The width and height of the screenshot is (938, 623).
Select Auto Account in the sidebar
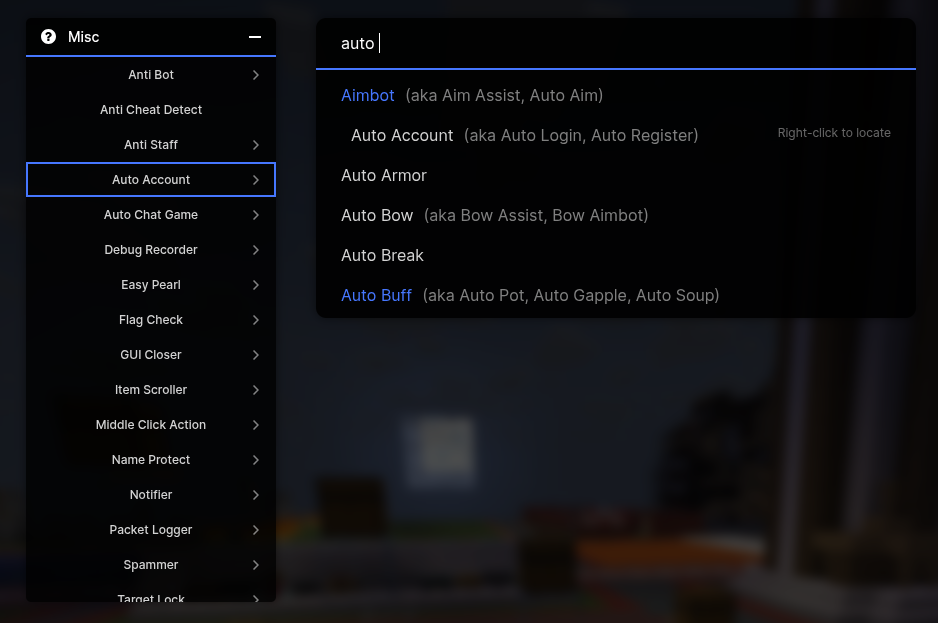coord(151,180)
